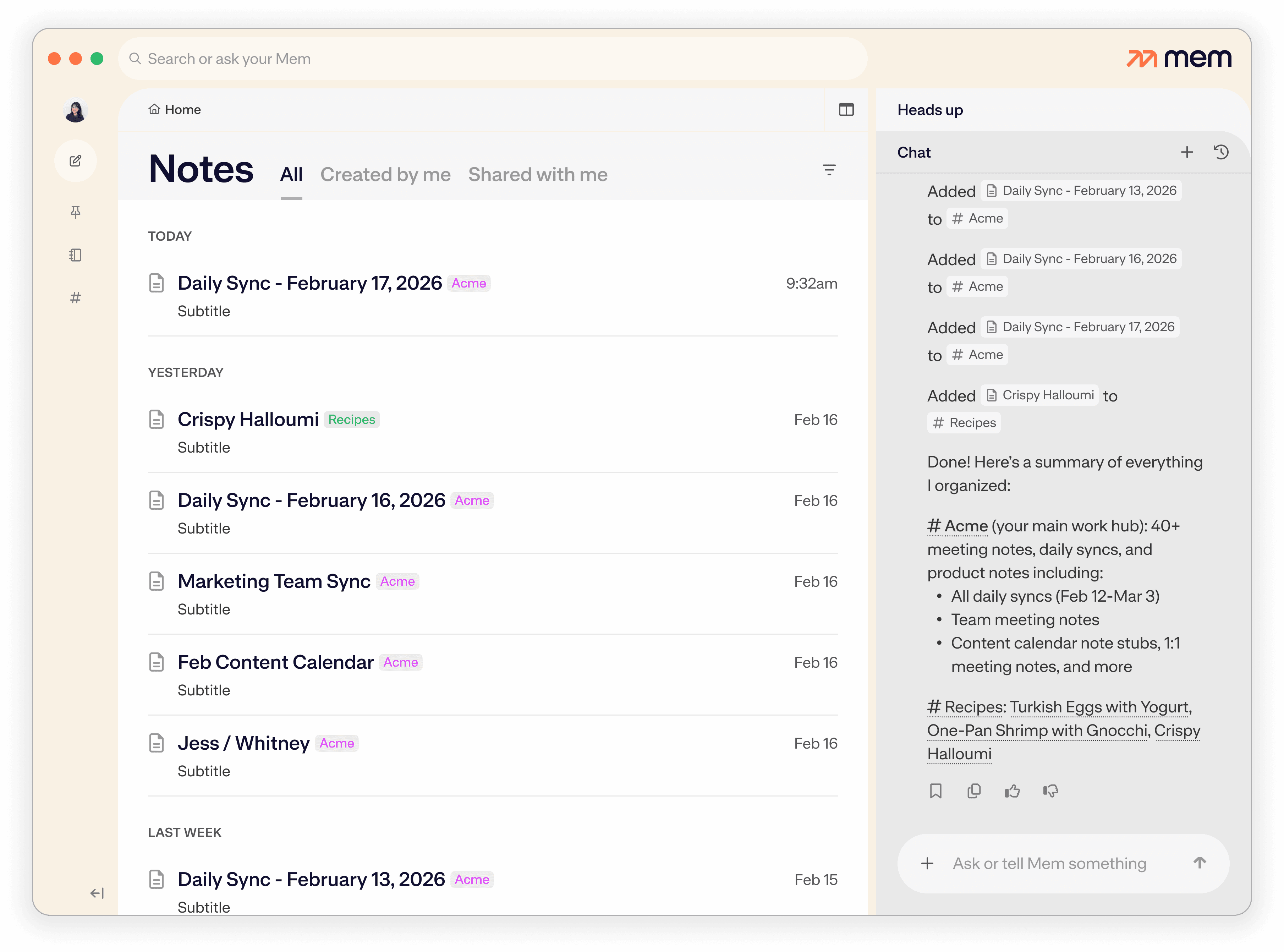Viewport: 1284px width, 952px height.
Task: Open Daily Sync - February 13, 2026 chip in chat
Action: click(x=1081, y=191)
